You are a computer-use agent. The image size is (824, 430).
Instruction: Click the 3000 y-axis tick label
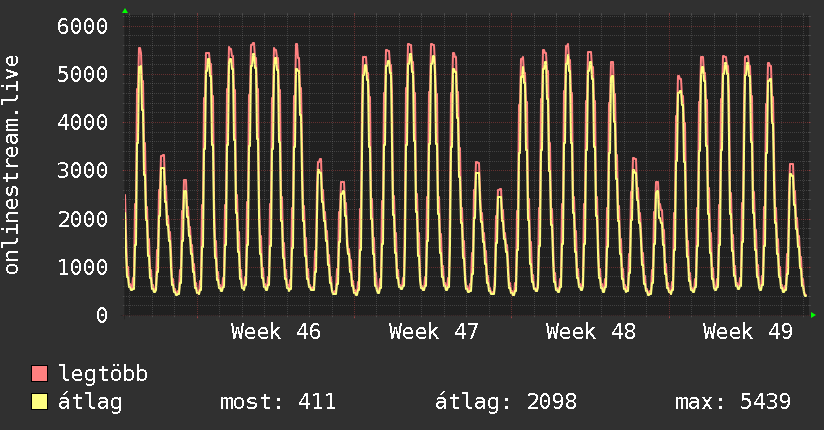[x=83, y=170]
